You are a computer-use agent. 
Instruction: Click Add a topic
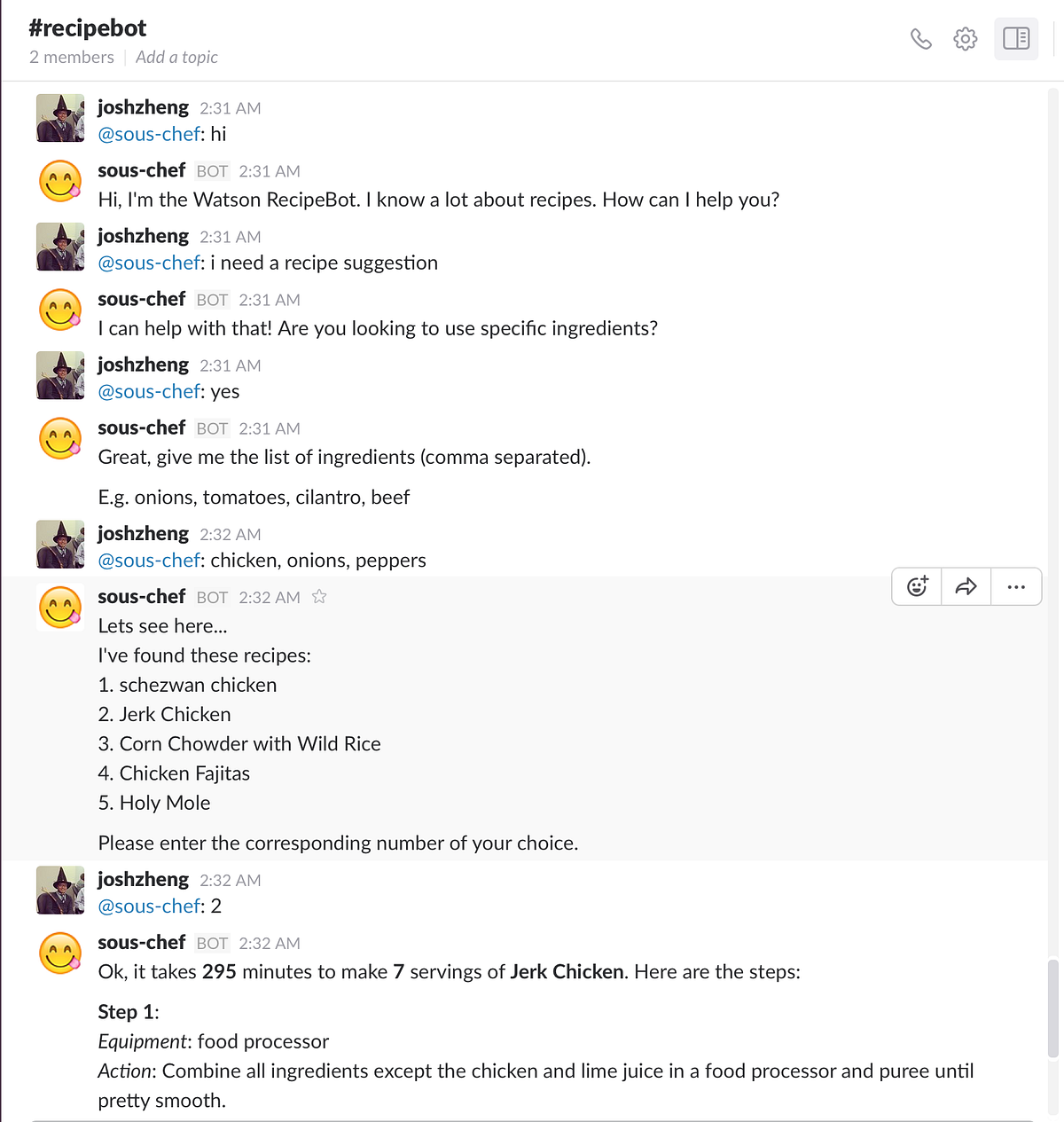[176, 57]
